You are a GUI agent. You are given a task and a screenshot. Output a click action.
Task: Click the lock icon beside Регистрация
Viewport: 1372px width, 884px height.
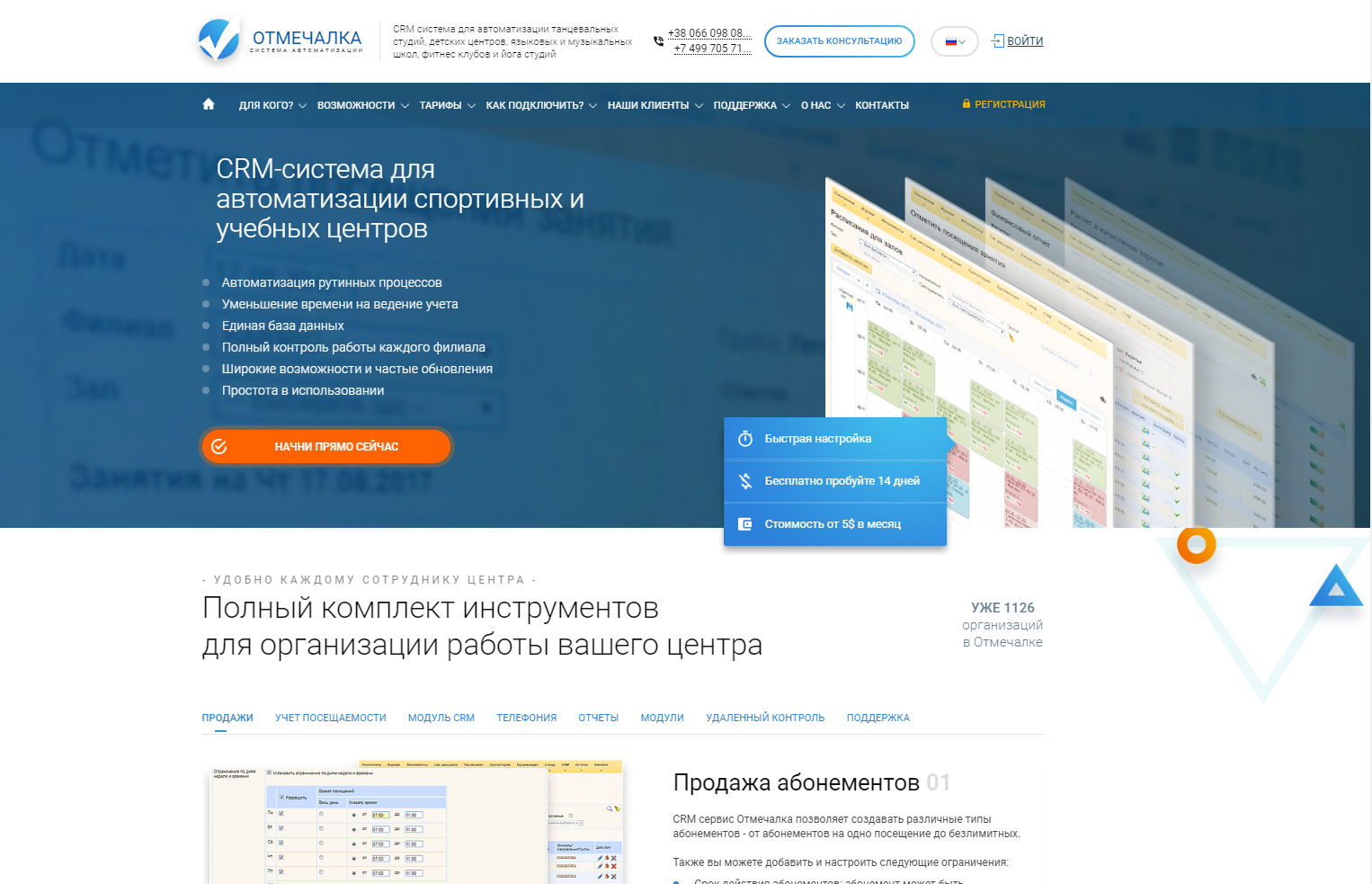[967, 104]
